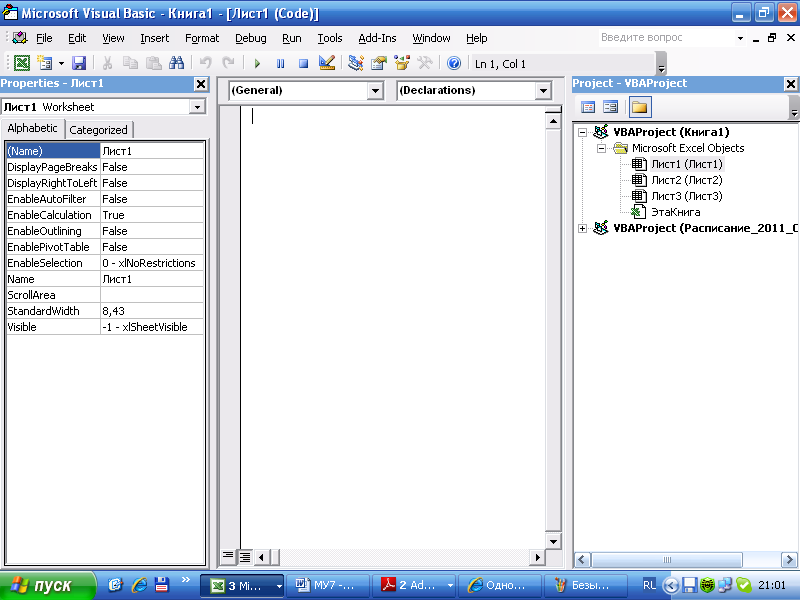Screen dimensions: 800x600
Task: Open the 2 Ad... Adobe taskbar button
Action: pos(413,585)
